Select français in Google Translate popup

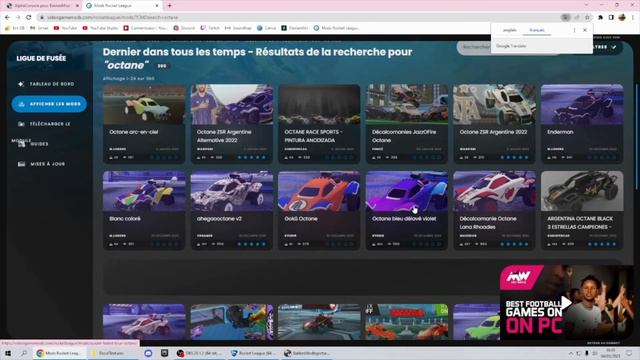pyautogui.click(x=537, y=30)
